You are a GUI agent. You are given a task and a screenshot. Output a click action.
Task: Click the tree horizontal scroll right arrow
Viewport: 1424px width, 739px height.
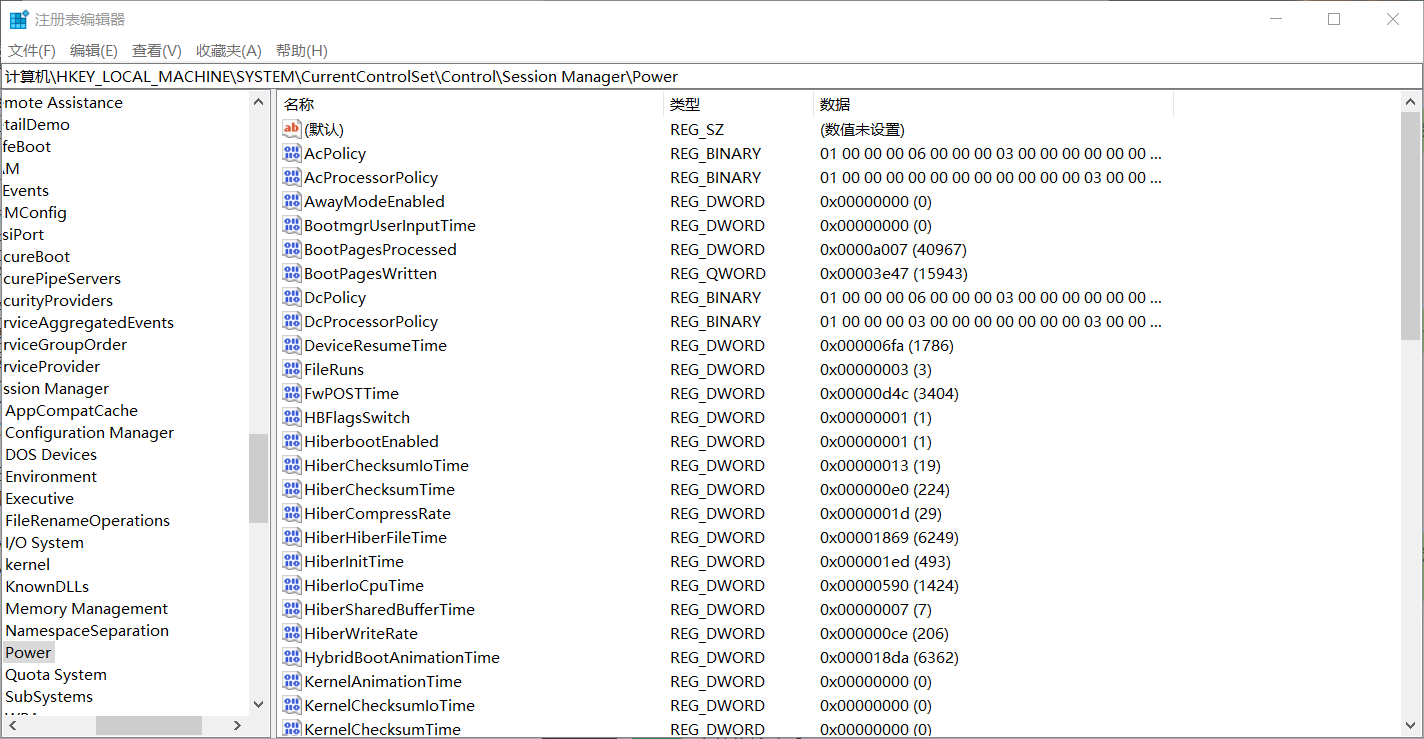238,725
